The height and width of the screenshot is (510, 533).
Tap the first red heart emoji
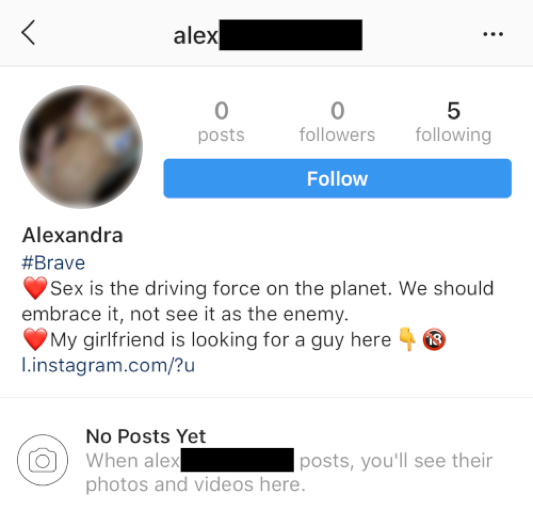35,288
